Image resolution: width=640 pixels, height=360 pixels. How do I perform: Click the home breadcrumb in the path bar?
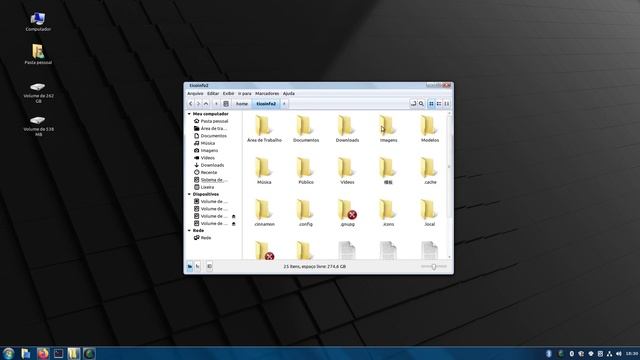click(242, 104)
